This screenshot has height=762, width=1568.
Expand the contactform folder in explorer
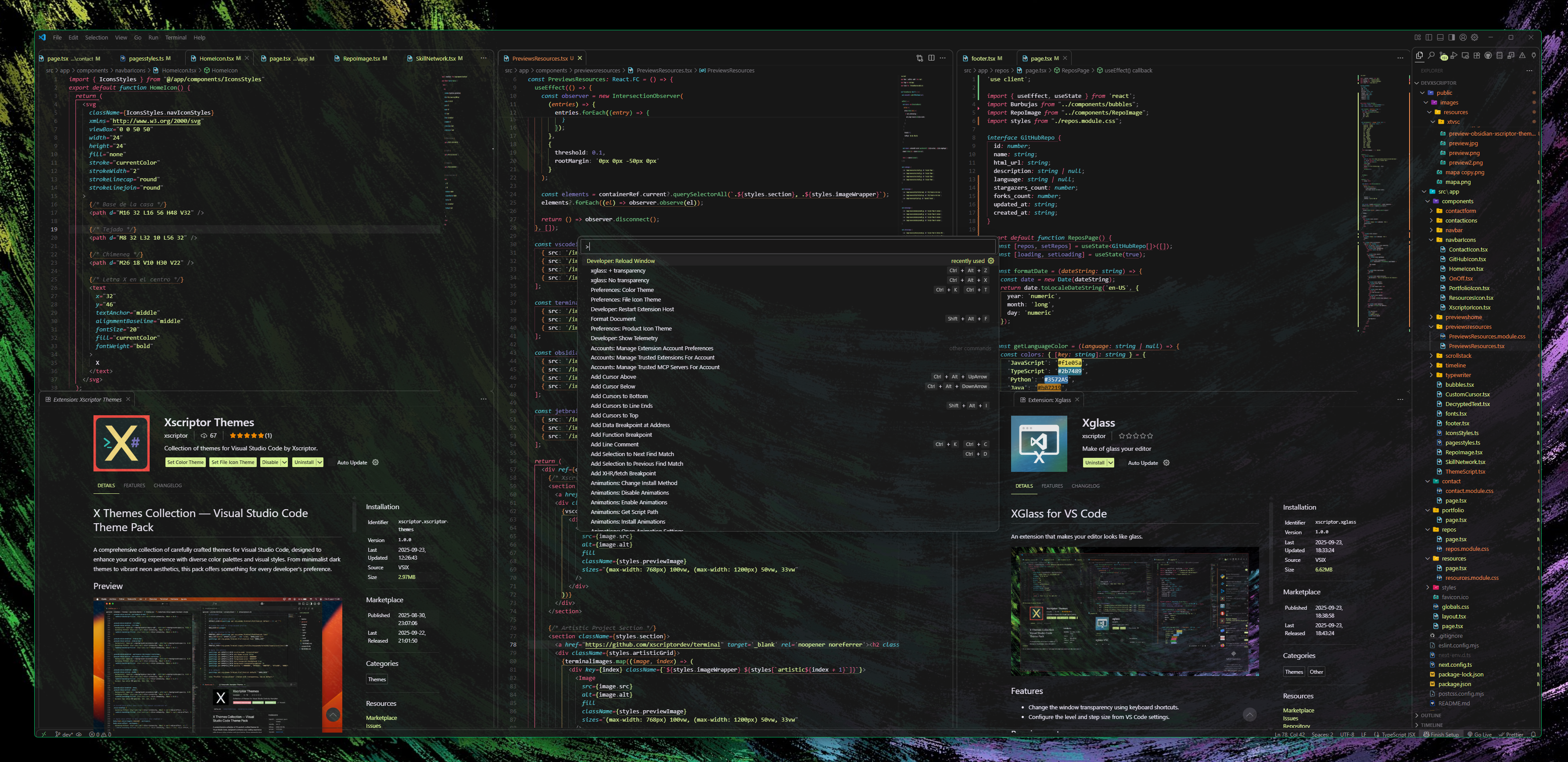point(1460,211)
